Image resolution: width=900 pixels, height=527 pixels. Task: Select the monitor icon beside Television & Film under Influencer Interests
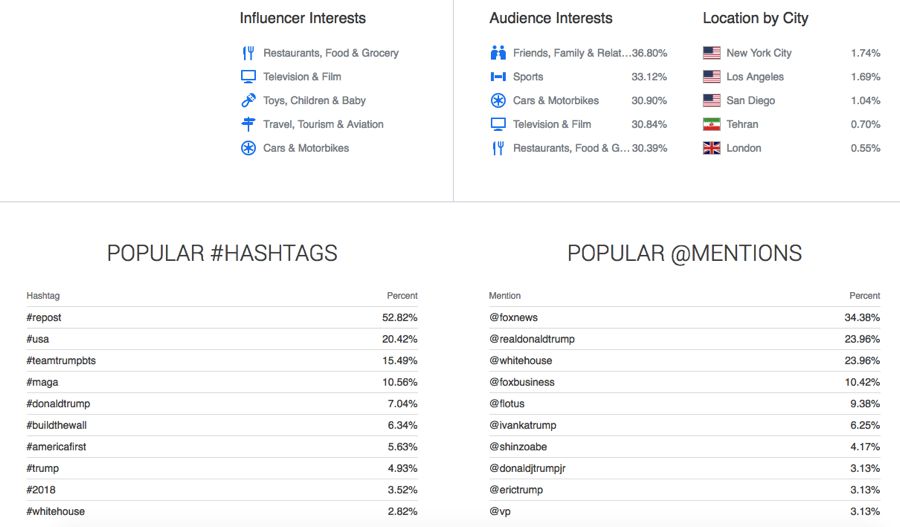(x=248, y=76)
